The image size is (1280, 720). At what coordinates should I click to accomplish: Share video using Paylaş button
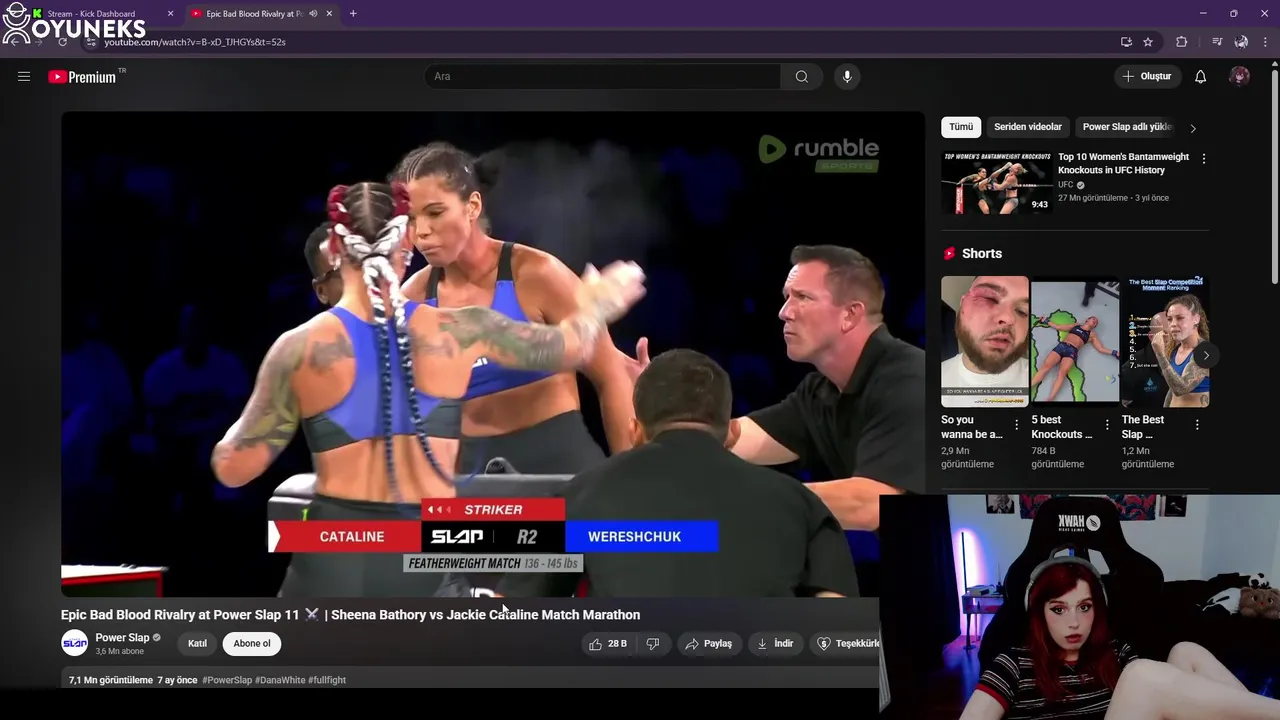coord(709,644)
